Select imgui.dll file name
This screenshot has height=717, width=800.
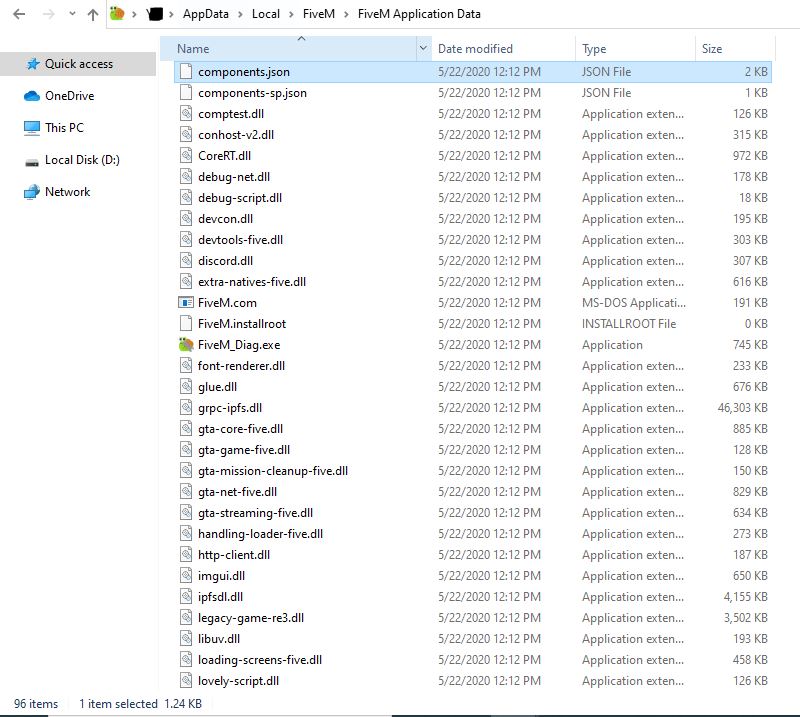click(221, 576)
